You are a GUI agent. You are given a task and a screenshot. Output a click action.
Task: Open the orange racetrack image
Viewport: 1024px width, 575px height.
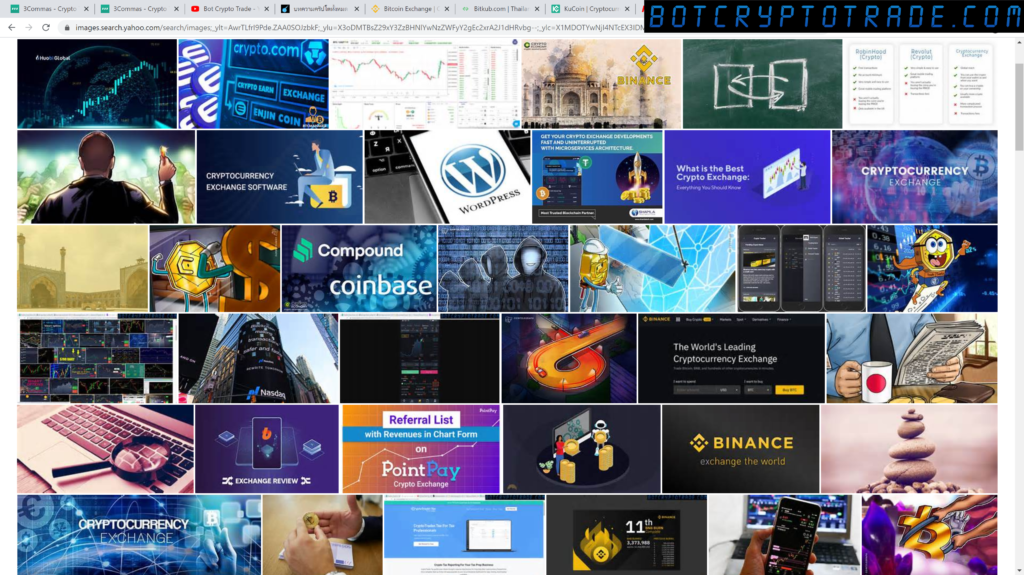(569, 358)
